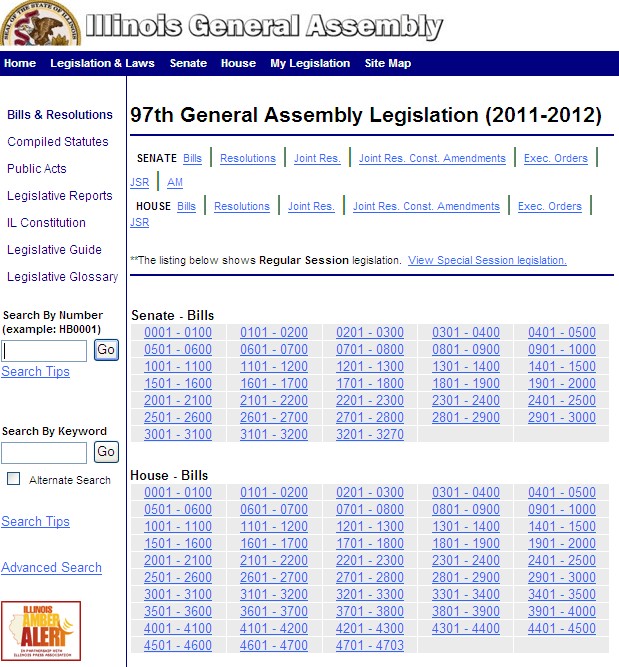The width and height of the screenshot is (619, 667).
Task: Open House Bills 3701 - 3800
Action: click(370, 612)
